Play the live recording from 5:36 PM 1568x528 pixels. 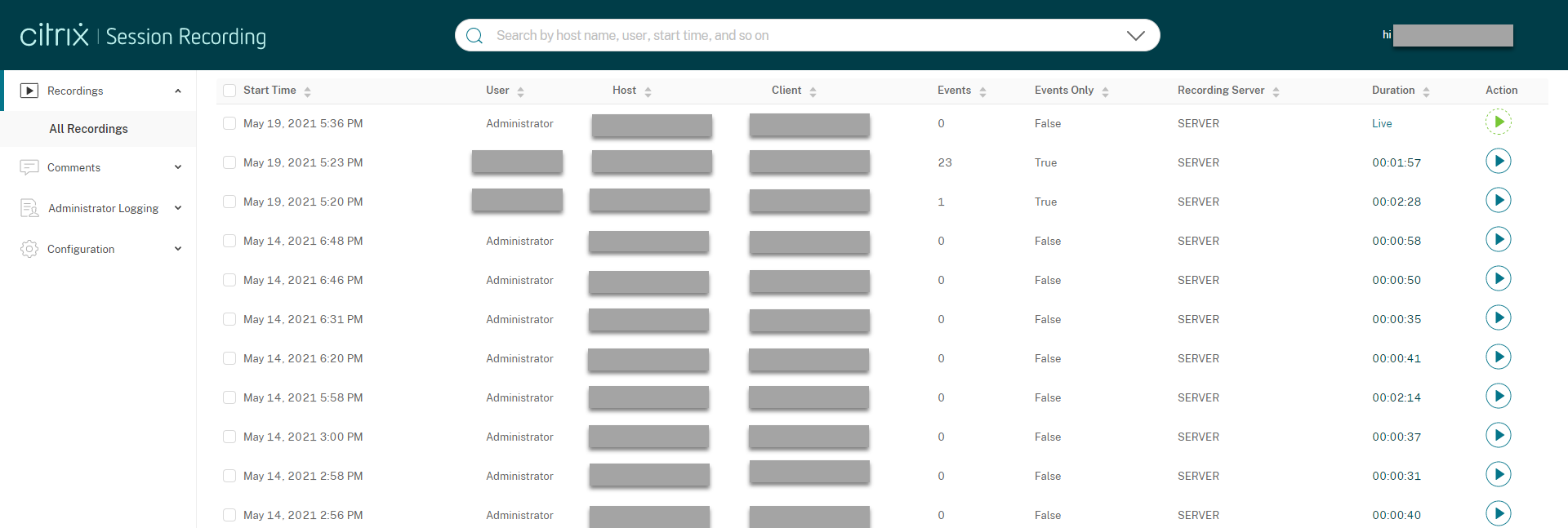pyautogui.click(x=1498, y=122)
